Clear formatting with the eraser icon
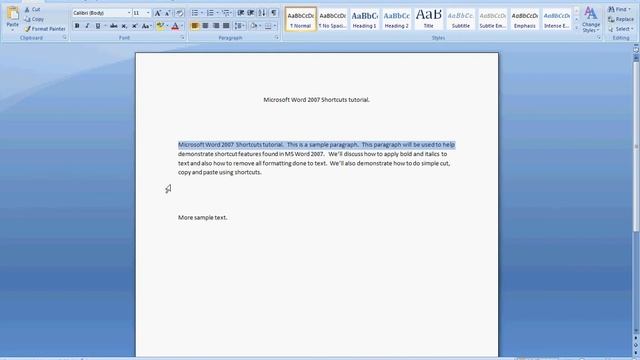Viewport: 640px width, 360px height. 180,13
